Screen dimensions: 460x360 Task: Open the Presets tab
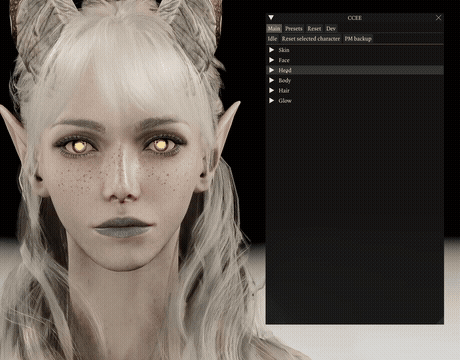tap(294, 29)
